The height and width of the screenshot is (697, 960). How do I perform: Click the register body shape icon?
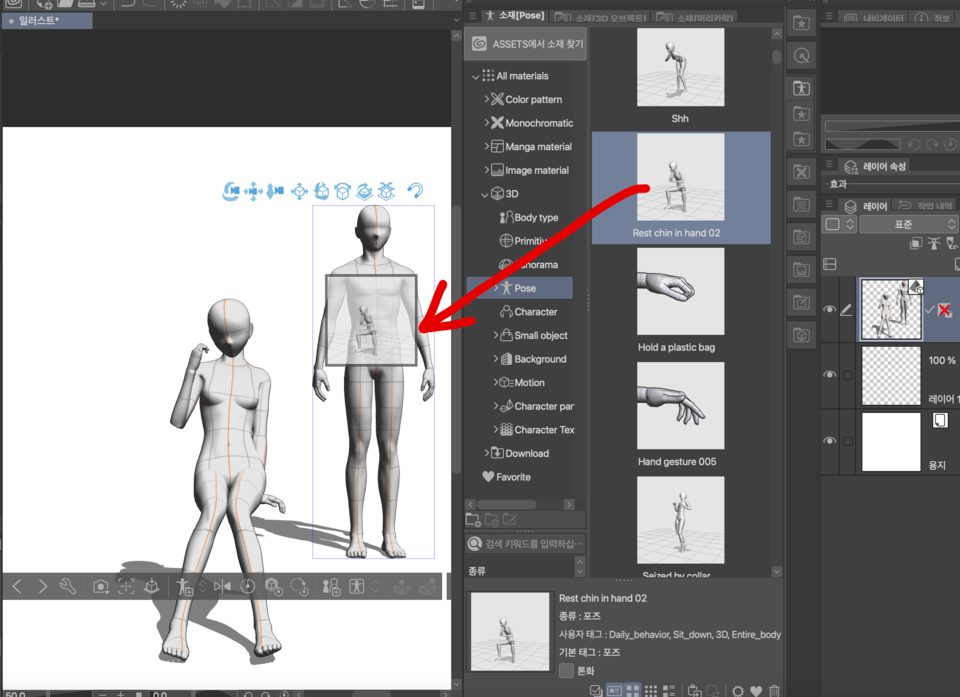click(x=331, y=587)
